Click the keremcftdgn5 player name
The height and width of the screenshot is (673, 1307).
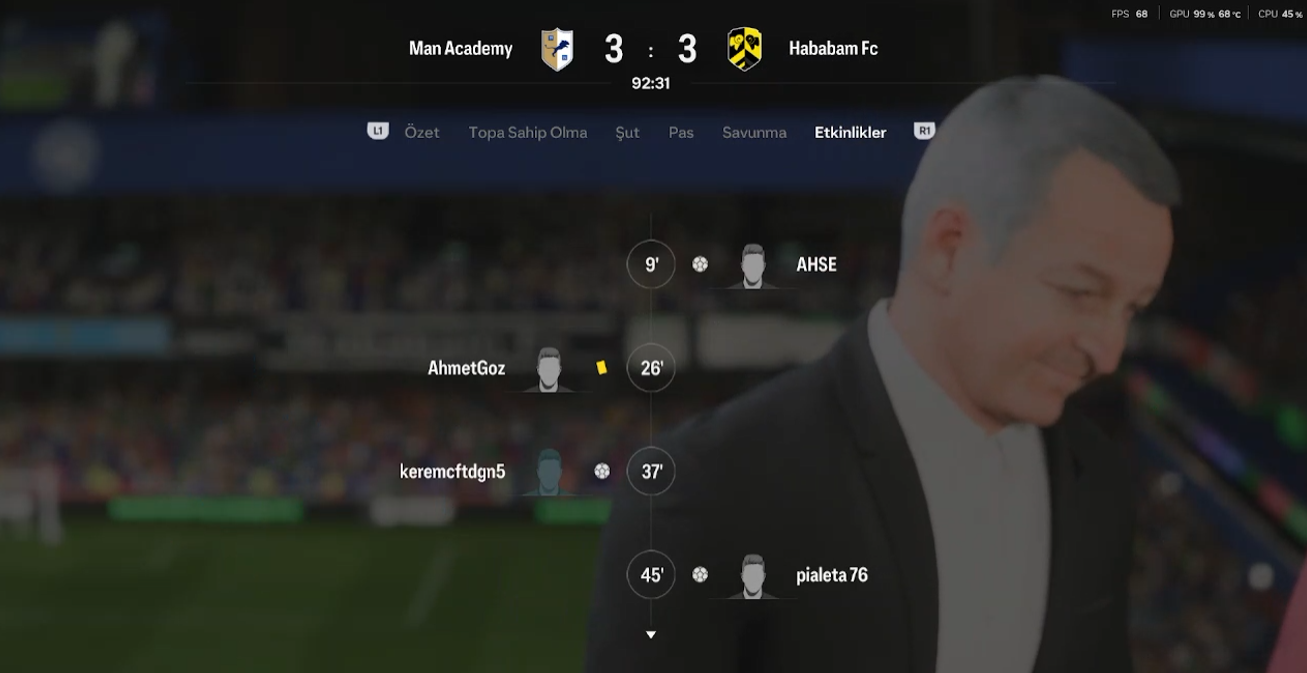coord(452,471)
